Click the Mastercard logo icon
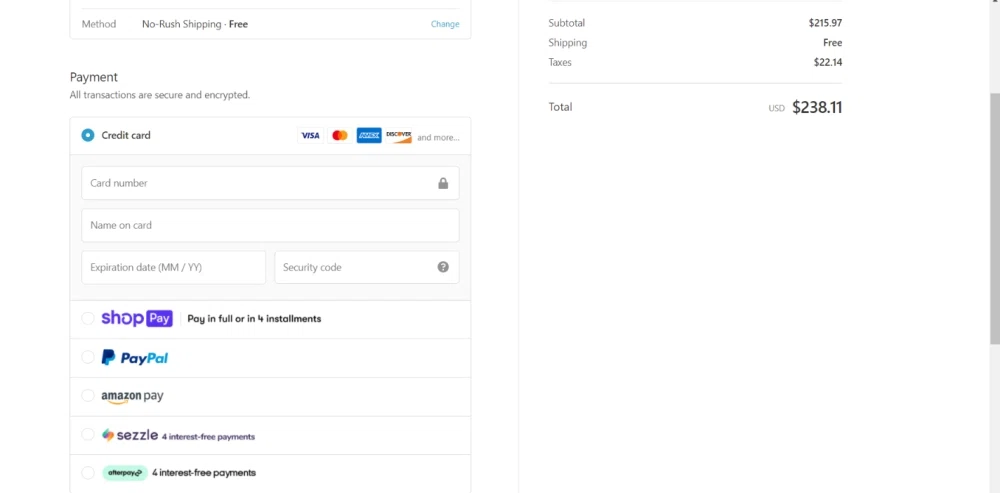This screenshot has height=493, width=1000. [x=340, y=135]
